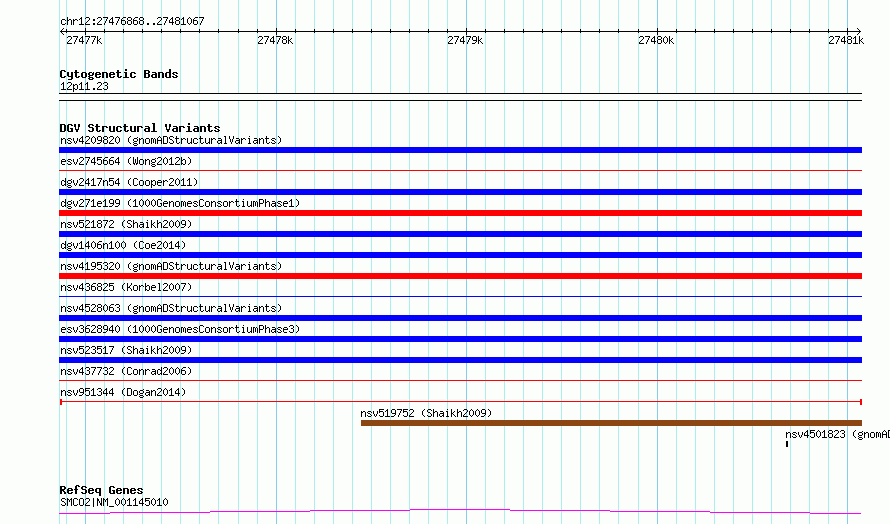Click the 27481k ruler label
The image size is (890, 524).
[846, 40]
